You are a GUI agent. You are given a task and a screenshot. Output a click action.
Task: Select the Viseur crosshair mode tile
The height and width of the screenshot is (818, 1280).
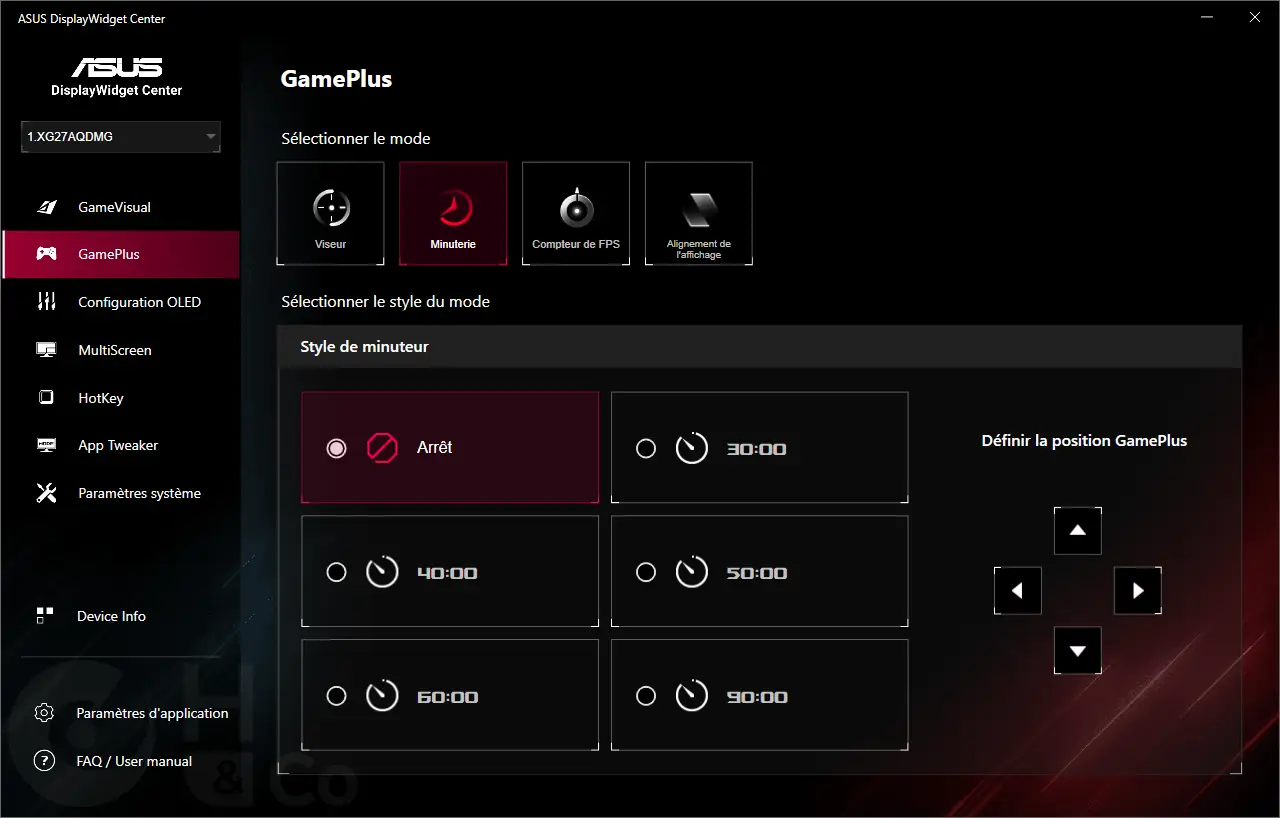pyautogui.click(x=331, y=214)
